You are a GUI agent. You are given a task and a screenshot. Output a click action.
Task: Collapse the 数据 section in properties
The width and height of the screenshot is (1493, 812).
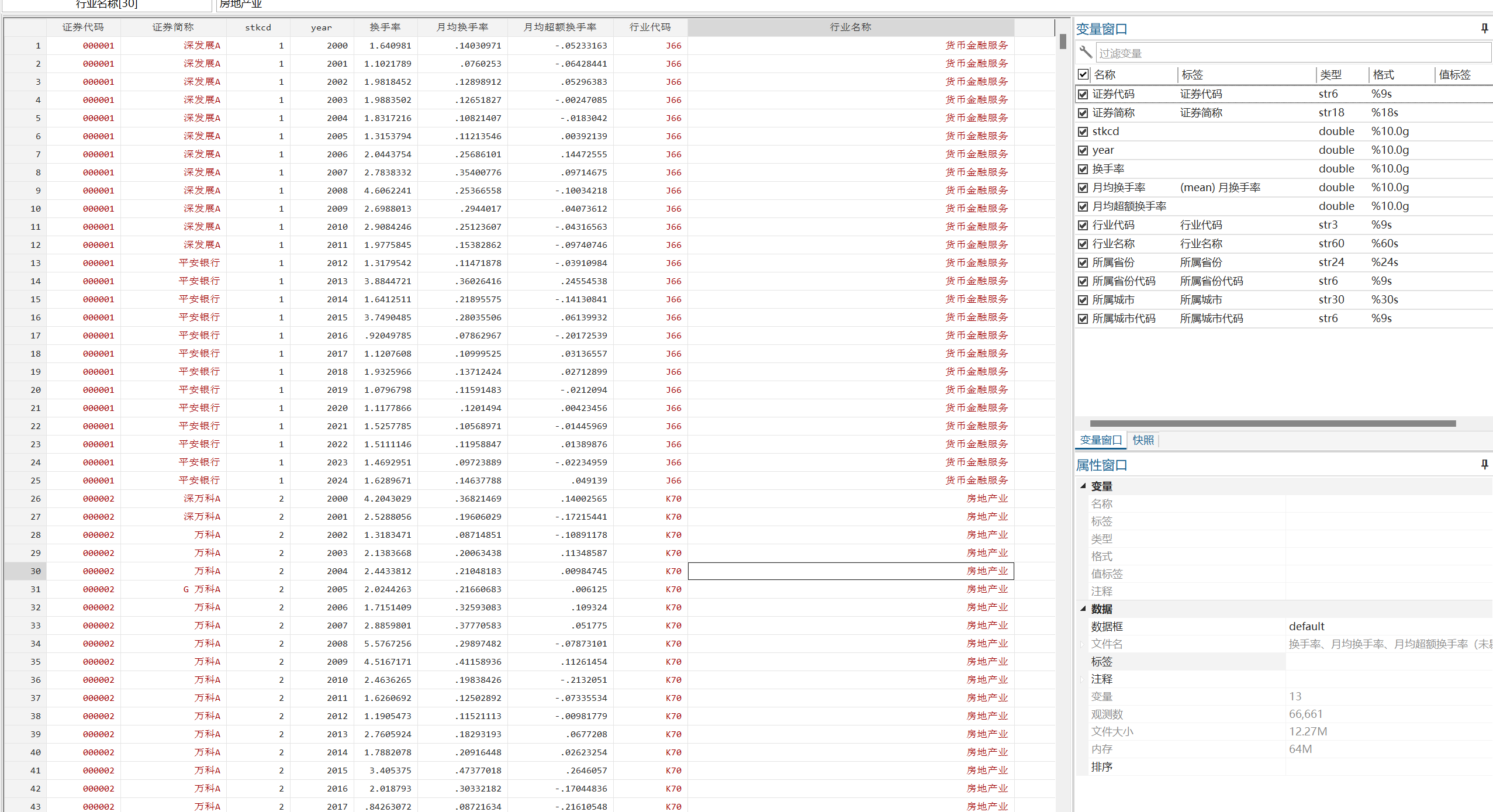click(x=1083, y=609)
